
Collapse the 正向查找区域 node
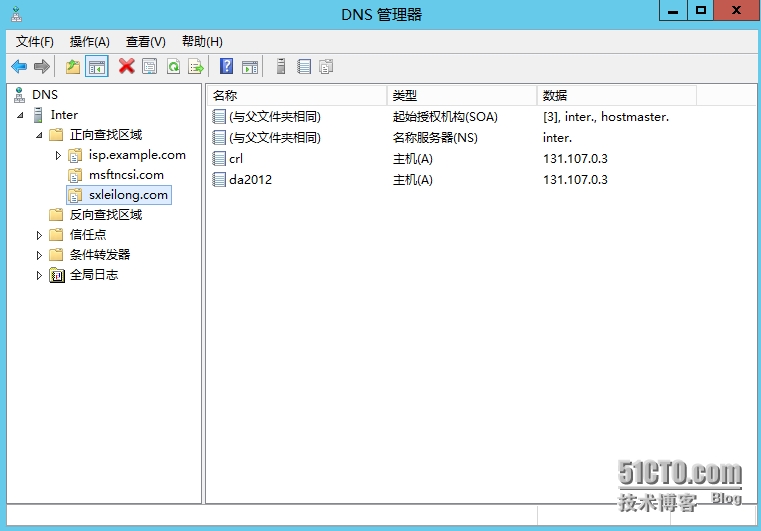[39, 135]
